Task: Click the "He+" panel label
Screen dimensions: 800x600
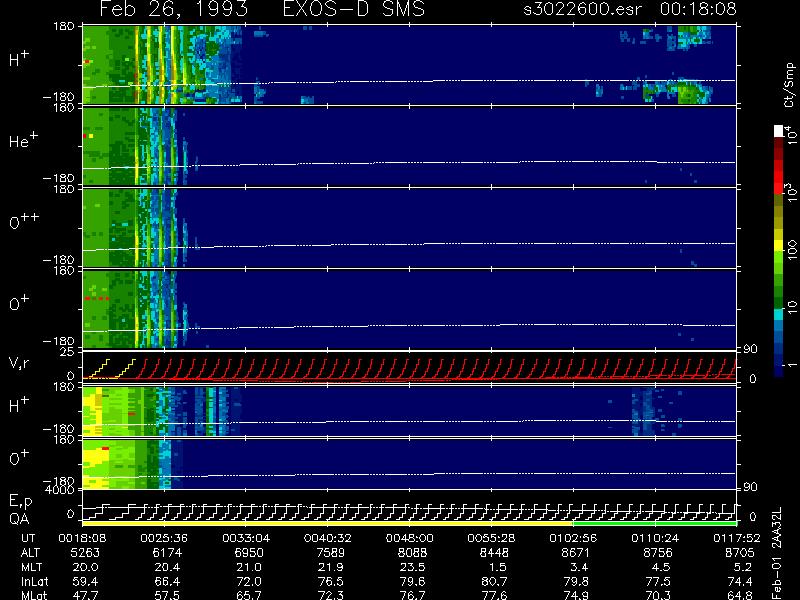Action: [23, 140]
